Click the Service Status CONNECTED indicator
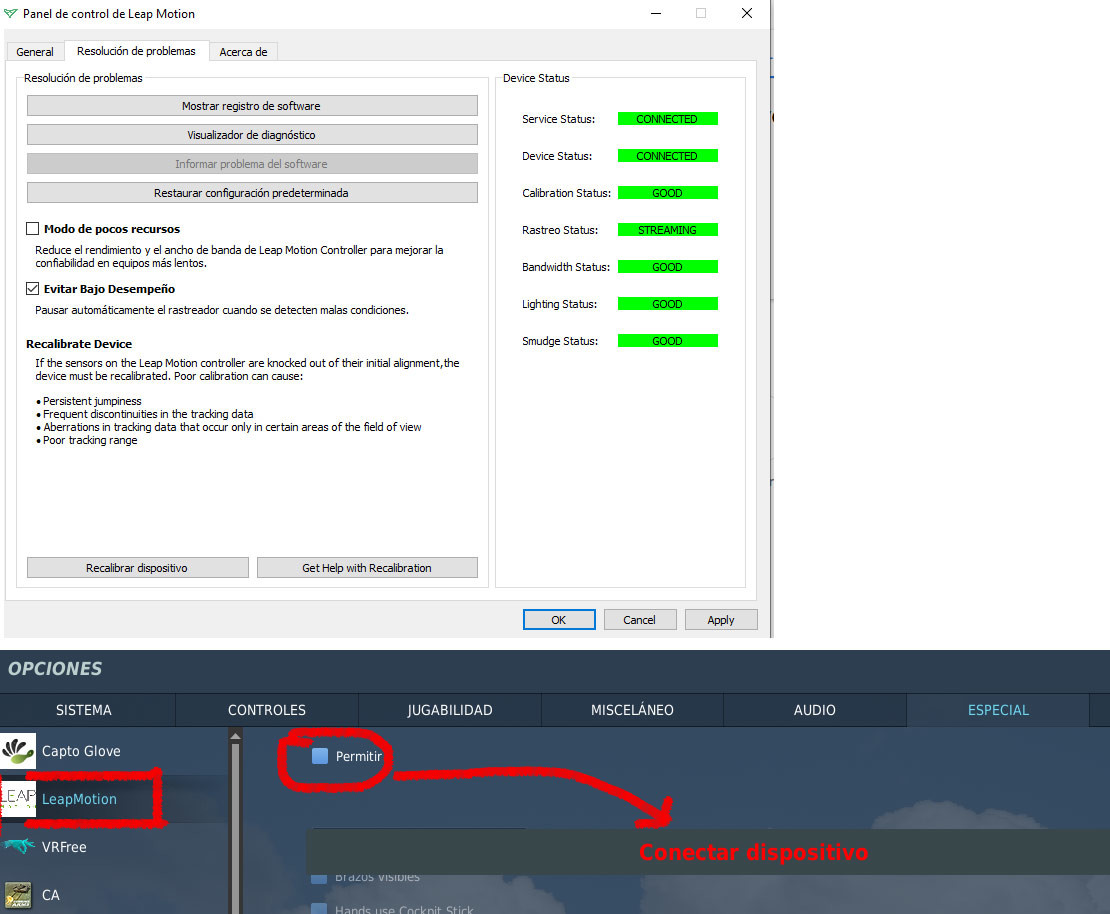This screenshot has width=1110, height=914. click(668, 119)
